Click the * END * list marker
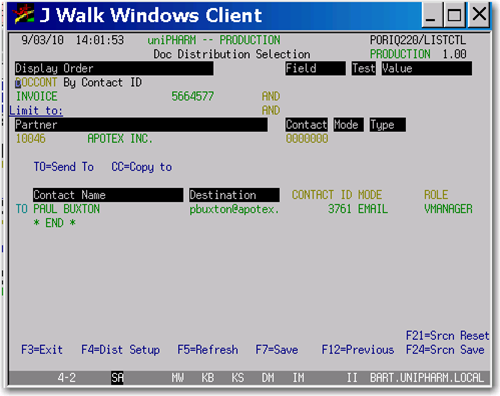The image size is (500, 396). 54,223
